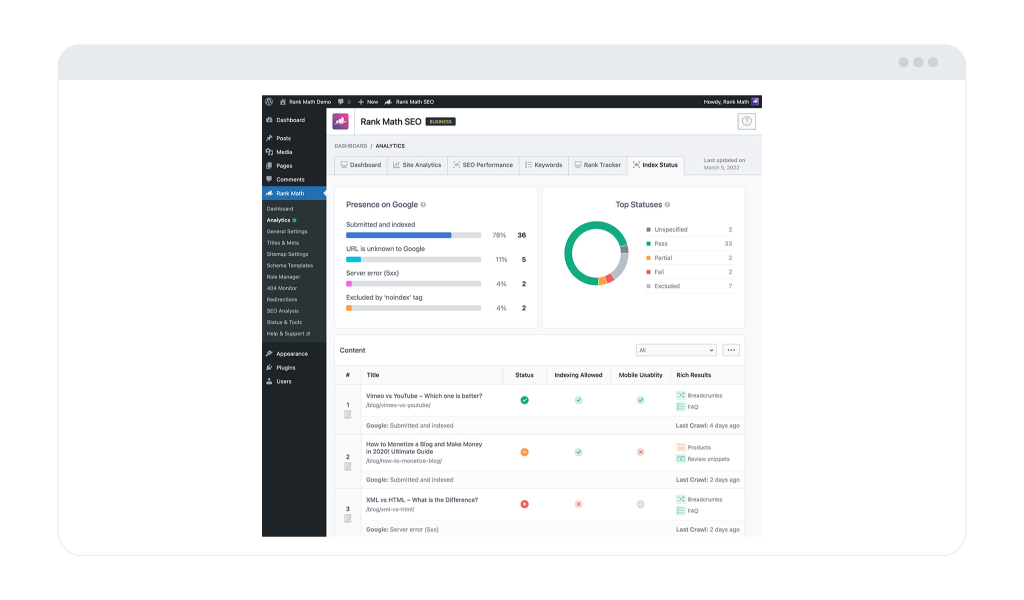This screenshot has width=1024, height=600.
Task: Open SEO Analysis submenu item
Action: pos(282,311)
